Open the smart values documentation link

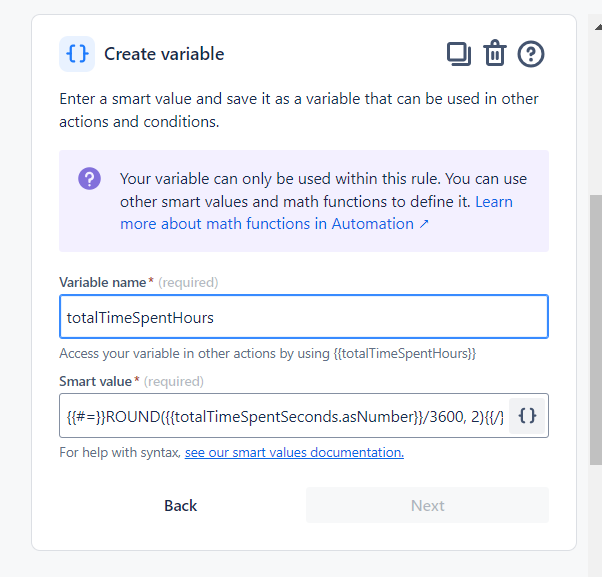[x=294, y=453]
